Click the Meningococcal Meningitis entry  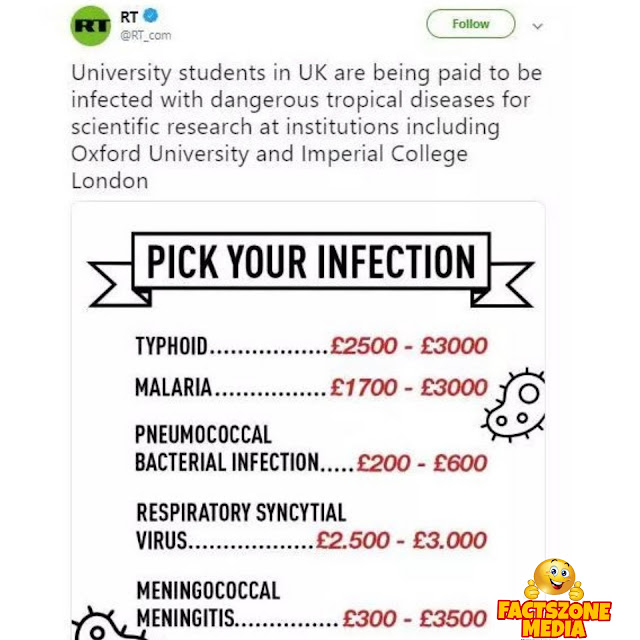click(311, 604)
